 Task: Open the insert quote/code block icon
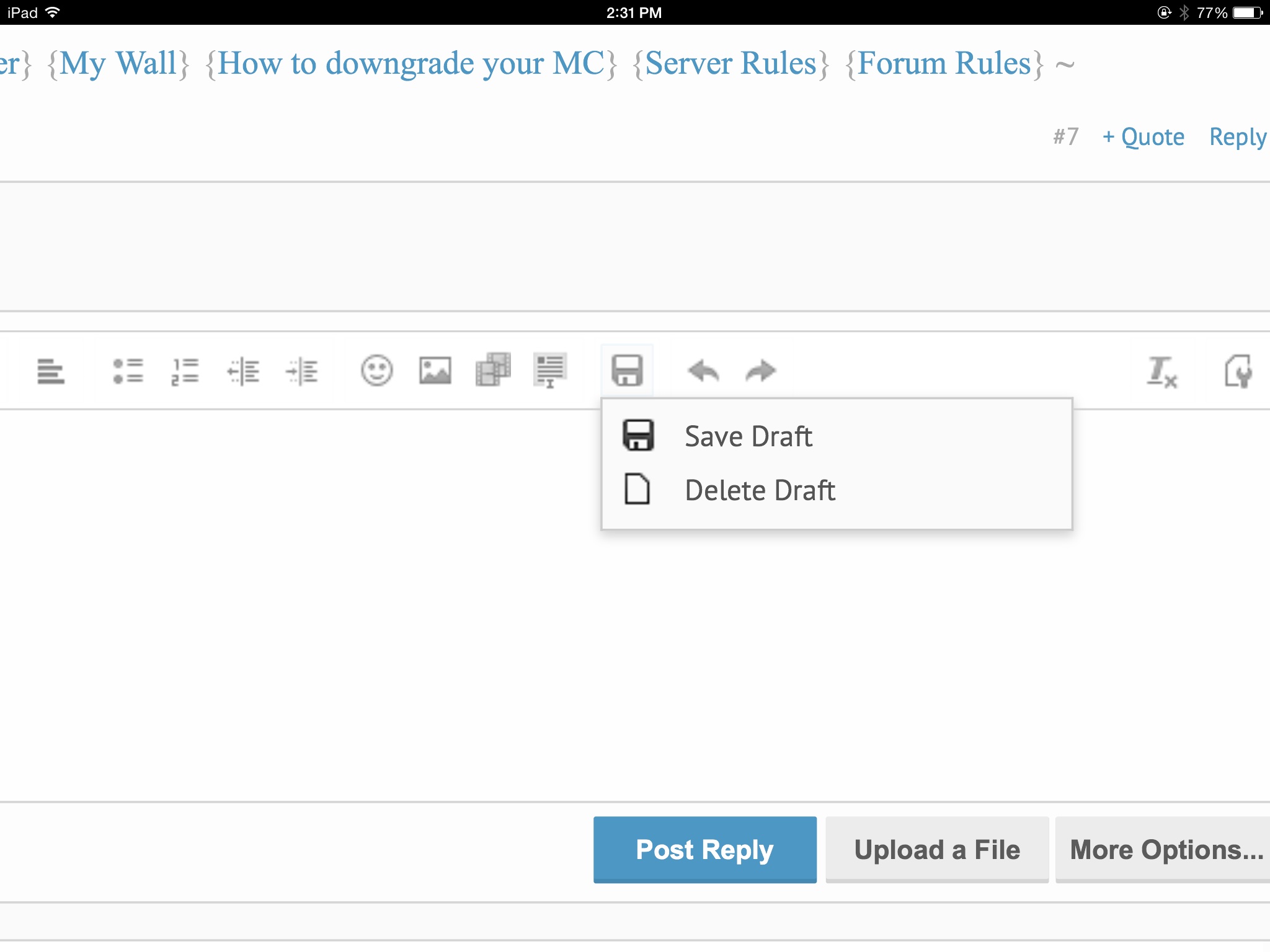pos(549,370)
